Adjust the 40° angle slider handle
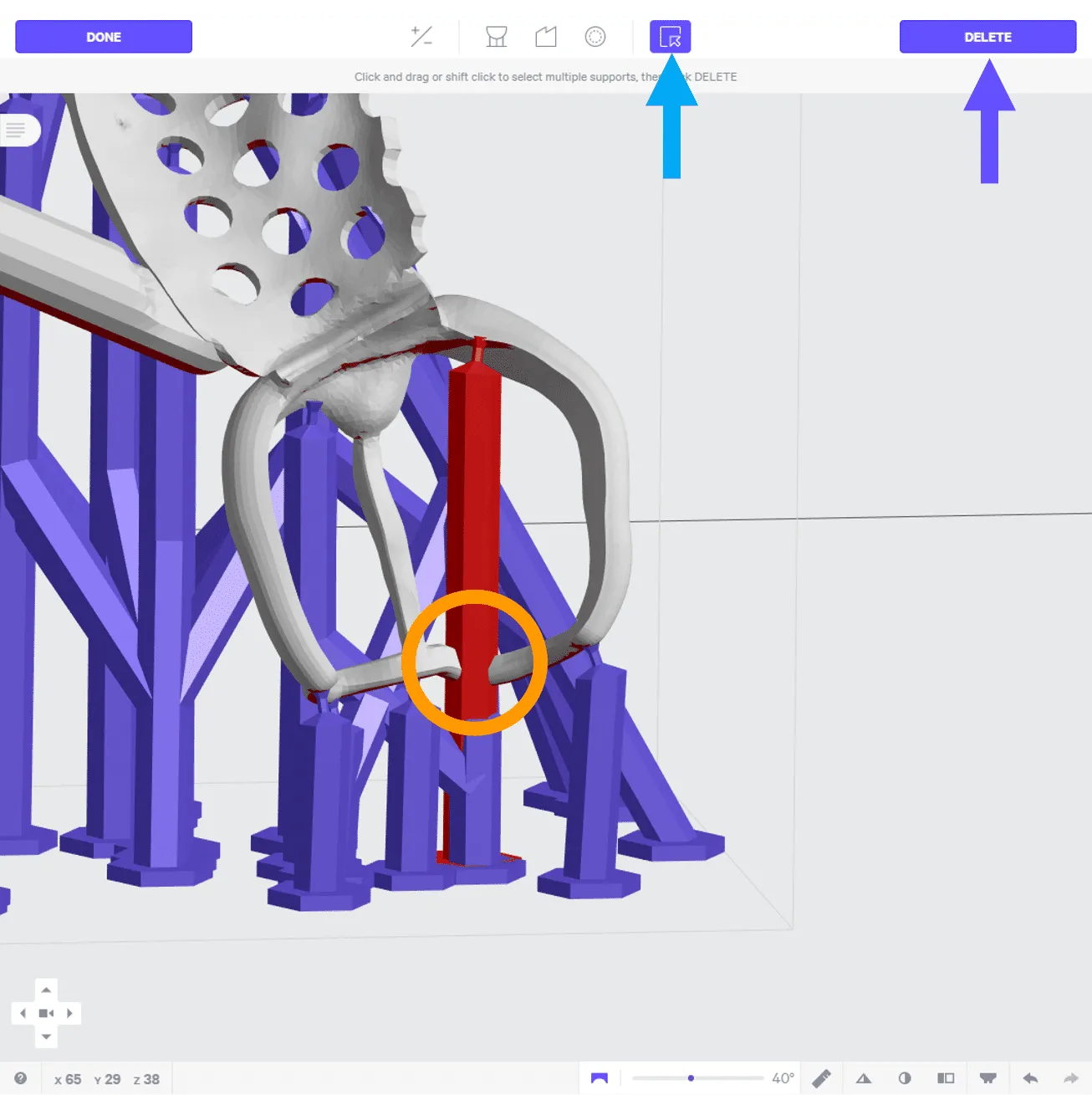 point(691,1078)
